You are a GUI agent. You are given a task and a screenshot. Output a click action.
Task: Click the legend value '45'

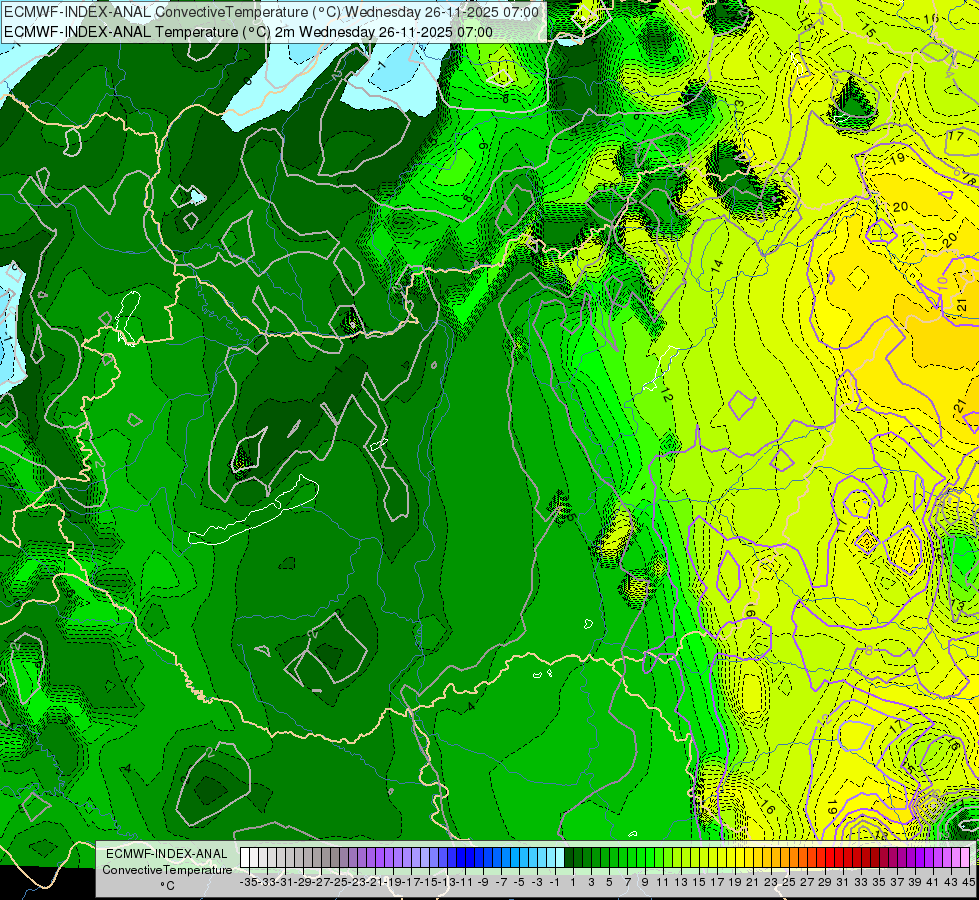[x=968, y=882]
